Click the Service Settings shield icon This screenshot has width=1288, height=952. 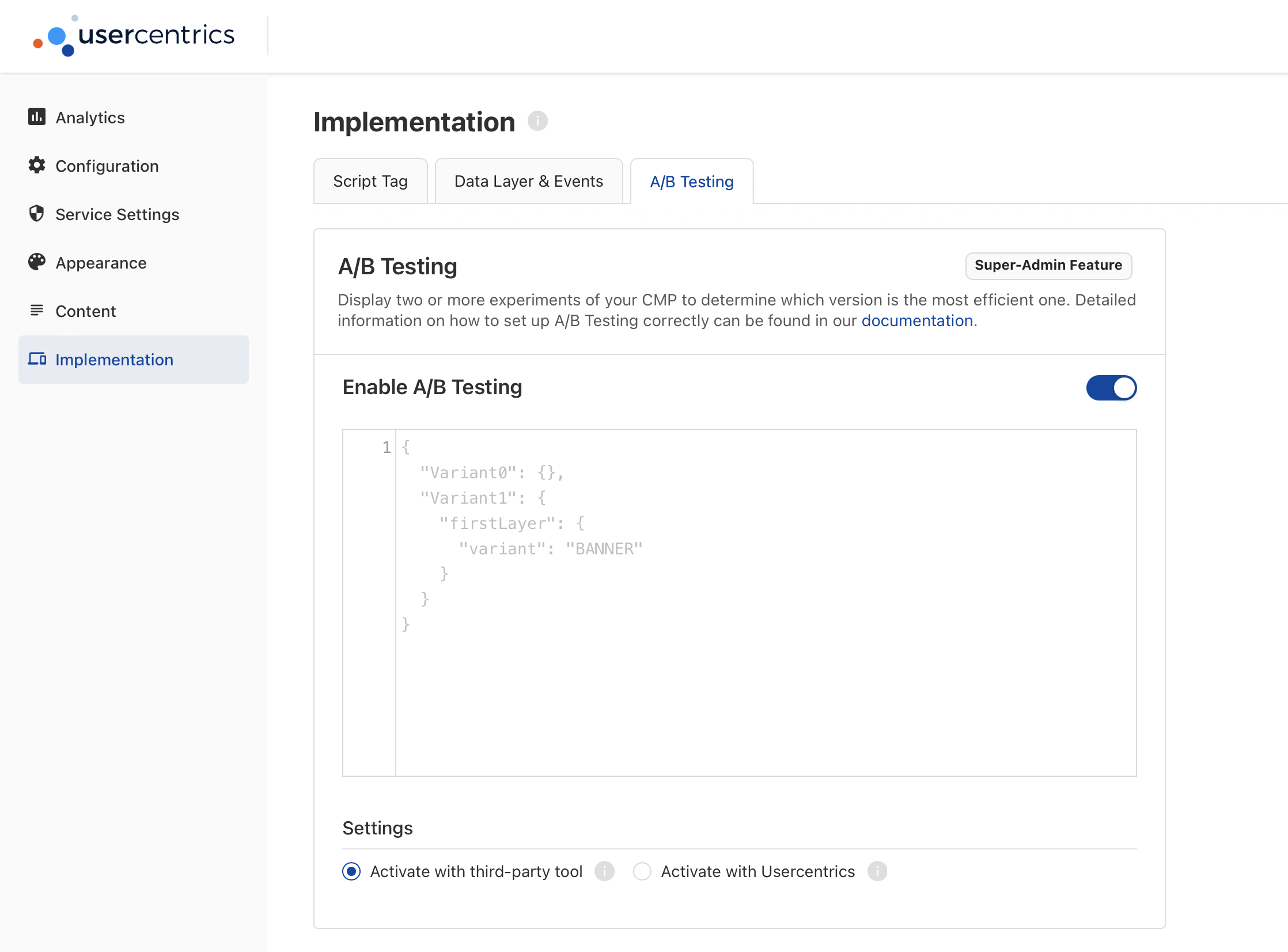click(37, 214)
